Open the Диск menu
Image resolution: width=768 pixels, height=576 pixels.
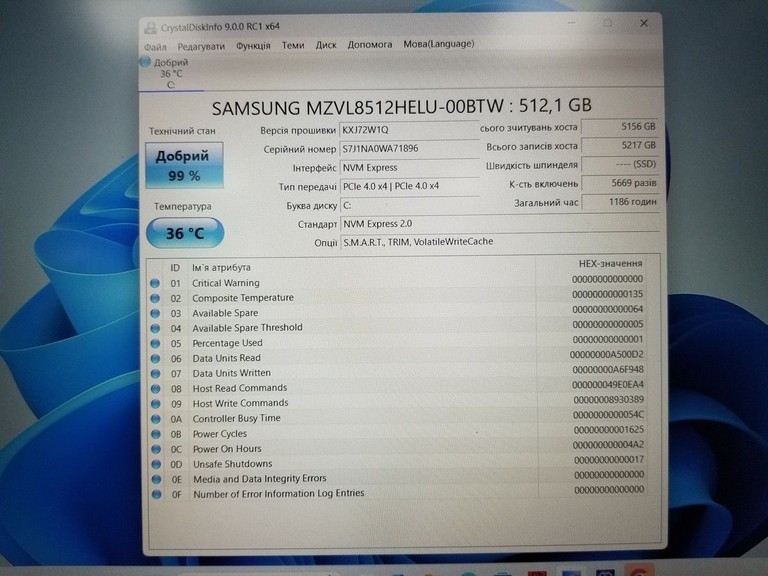pos(326,45)
